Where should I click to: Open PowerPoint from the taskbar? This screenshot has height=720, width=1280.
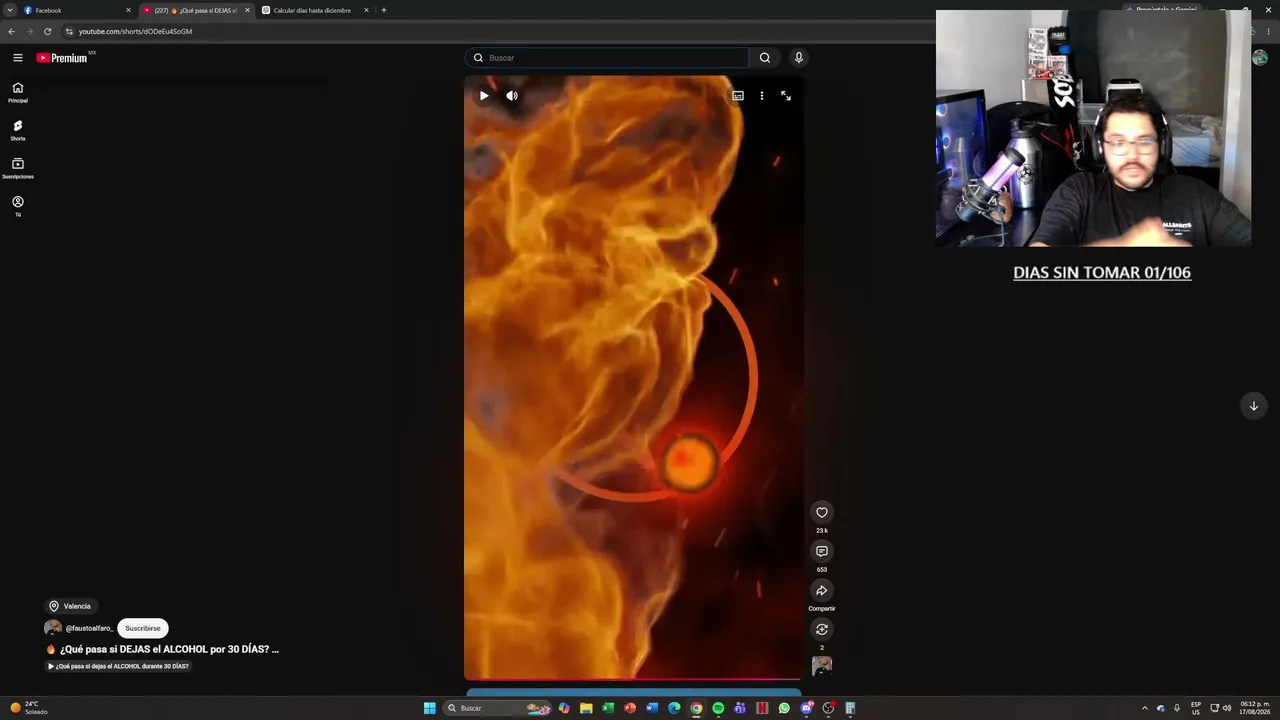630,708
